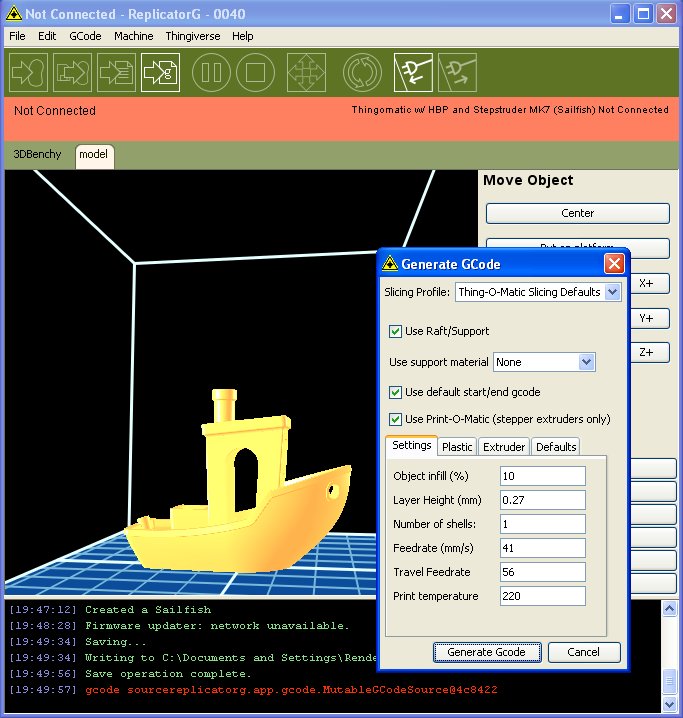
Task: Disable Use Print-O-Matic checkbox
Action: (x=395, y=419)
